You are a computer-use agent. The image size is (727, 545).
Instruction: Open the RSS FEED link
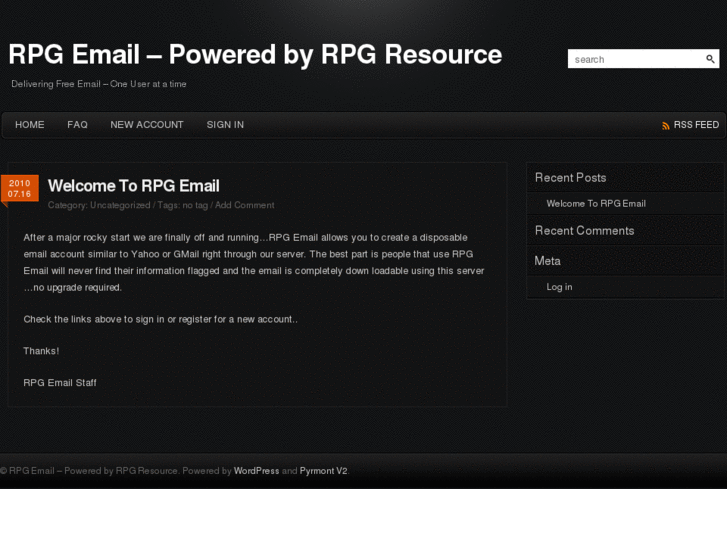[696, 125]
